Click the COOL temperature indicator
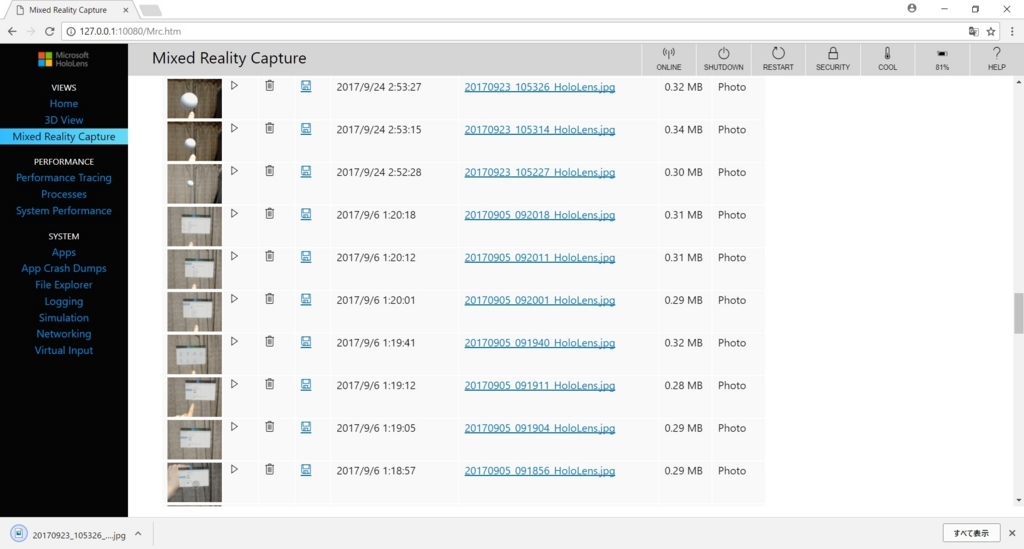Image resolution: width=1024 pixels, height=549 pixels. (888, 59)
